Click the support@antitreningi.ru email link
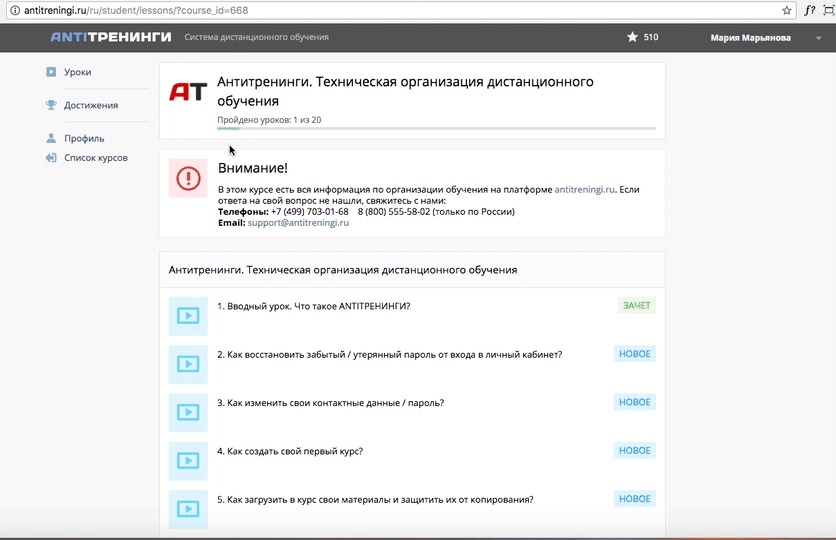This screenshot has width=836, height=540. 298,223
